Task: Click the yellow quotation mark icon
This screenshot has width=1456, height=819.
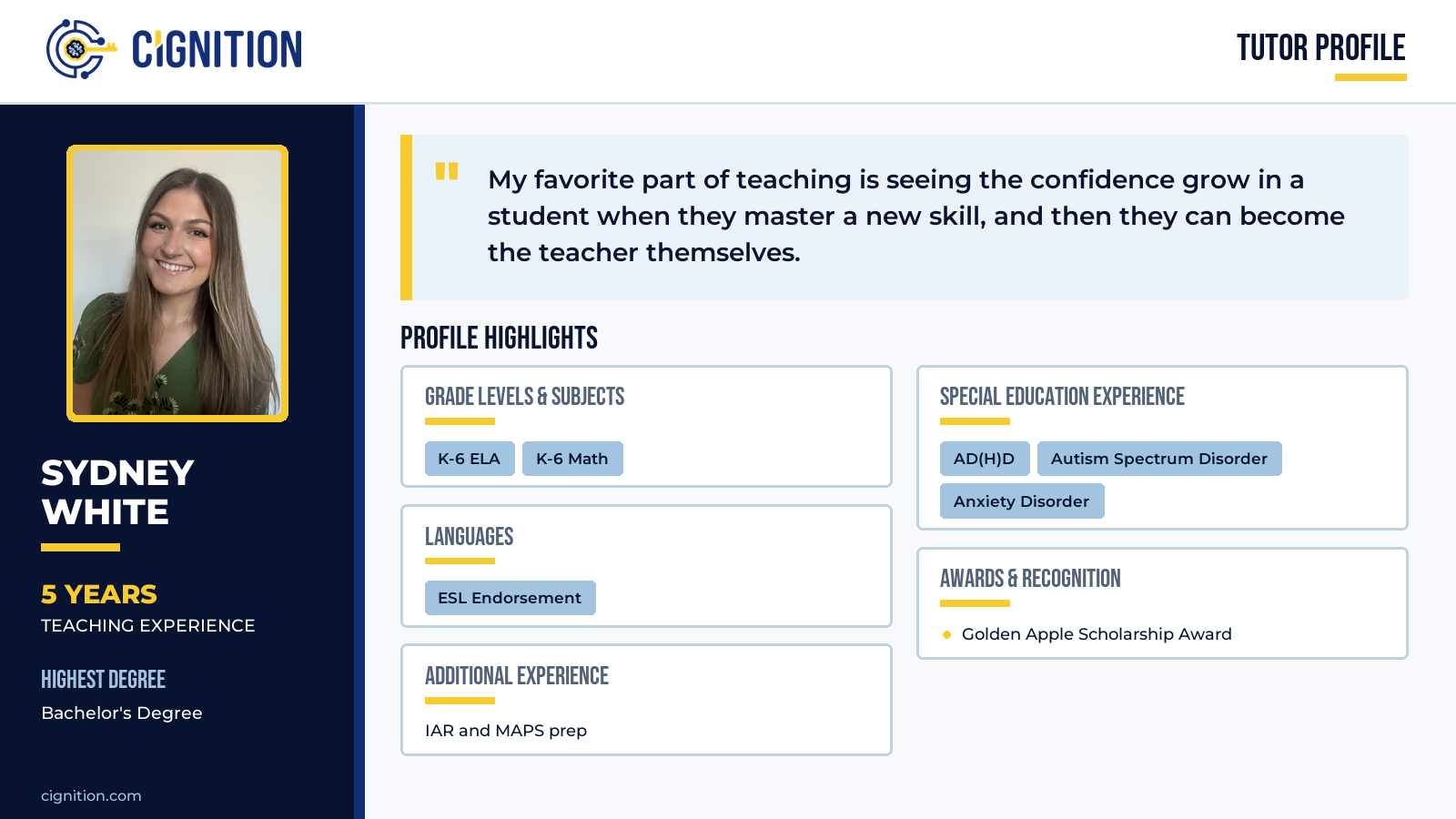Action: click(x=447, y=171)
